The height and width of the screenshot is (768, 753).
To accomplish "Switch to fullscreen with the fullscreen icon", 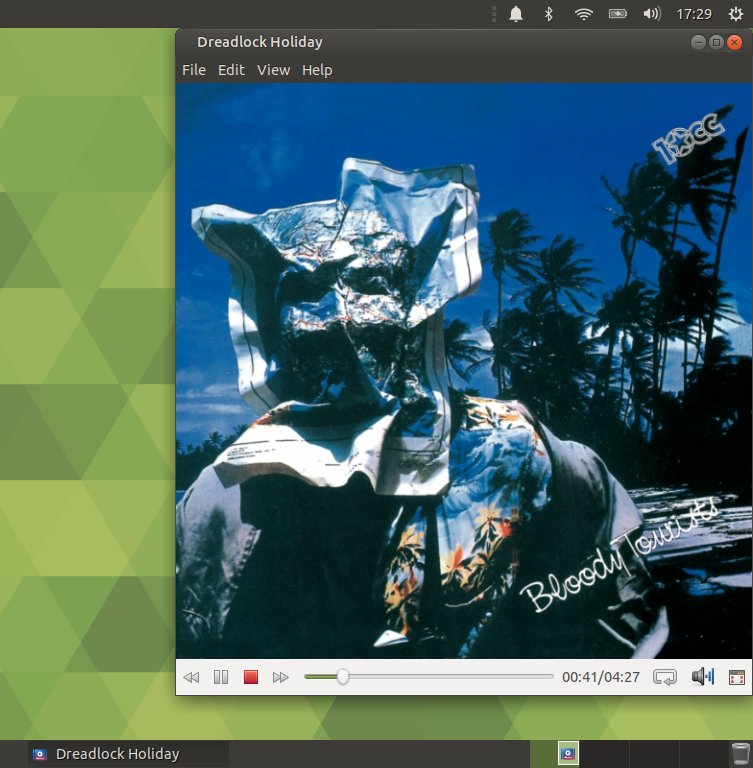I will click(737, 677).
